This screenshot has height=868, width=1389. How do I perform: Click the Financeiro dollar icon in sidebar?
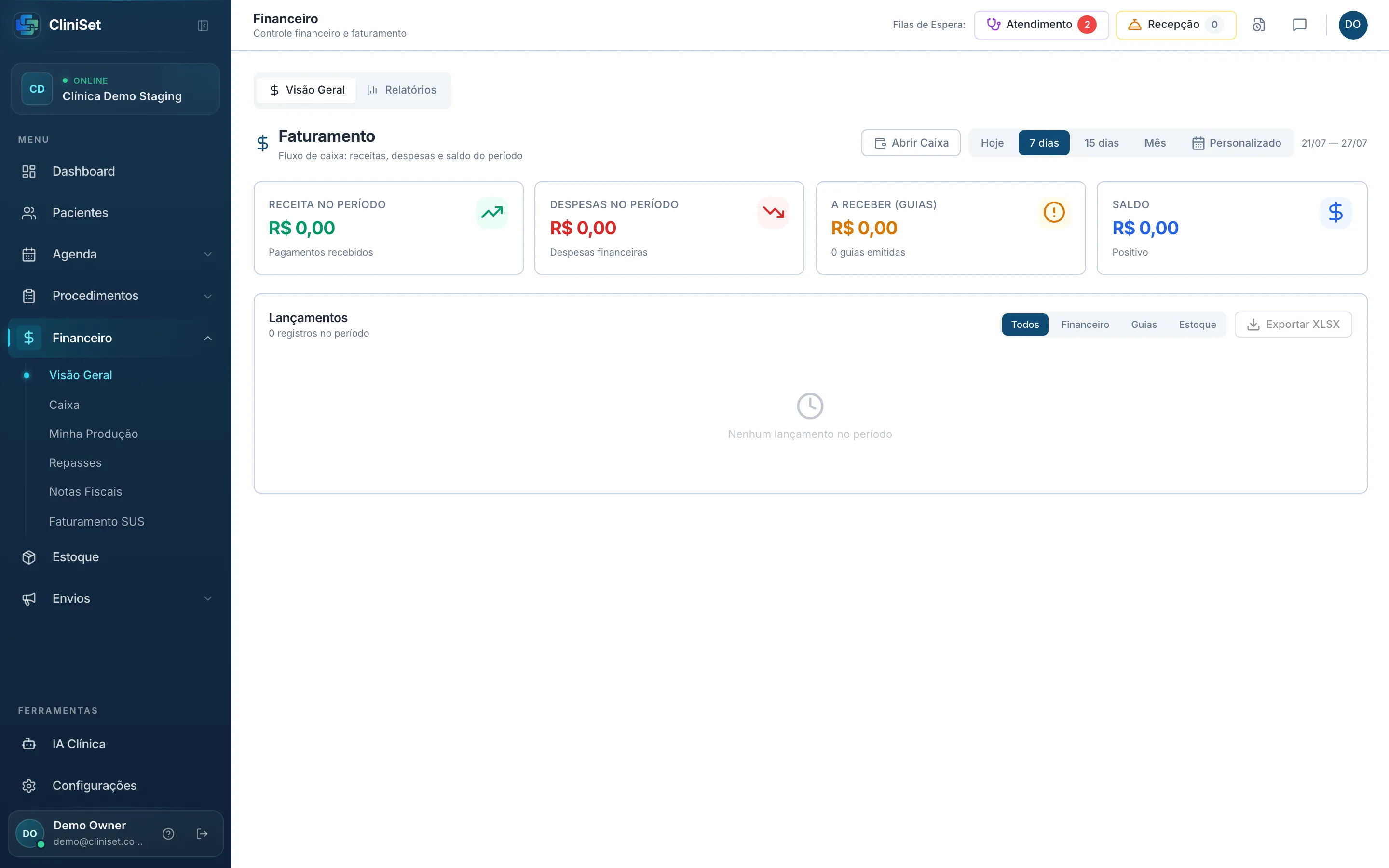(29, 338)
